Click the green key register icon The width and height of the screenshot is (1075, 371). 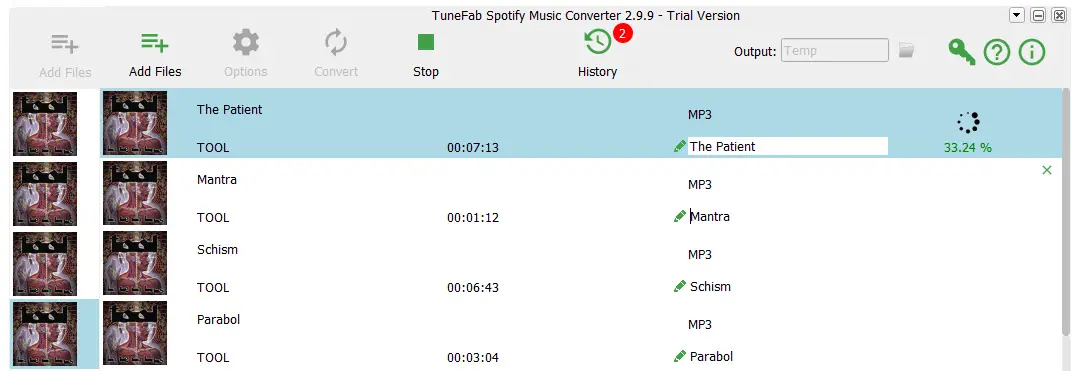(961, 51)
